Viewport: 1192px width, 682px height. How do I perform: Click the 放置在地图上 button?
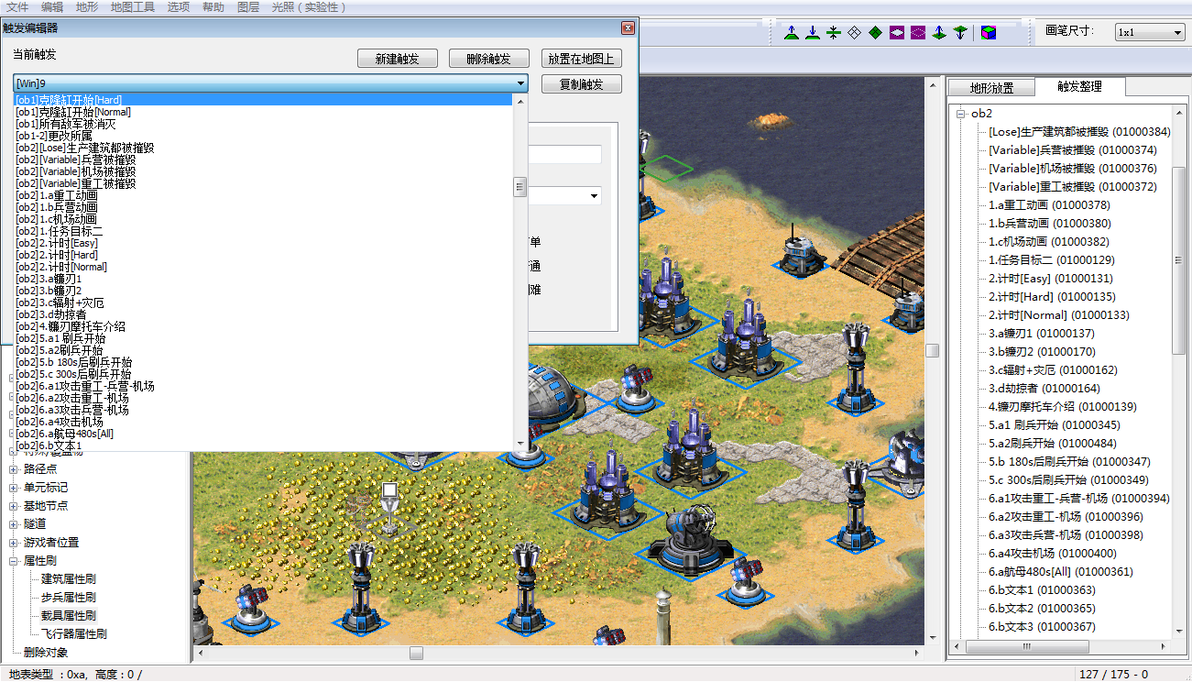click(582, 59)
